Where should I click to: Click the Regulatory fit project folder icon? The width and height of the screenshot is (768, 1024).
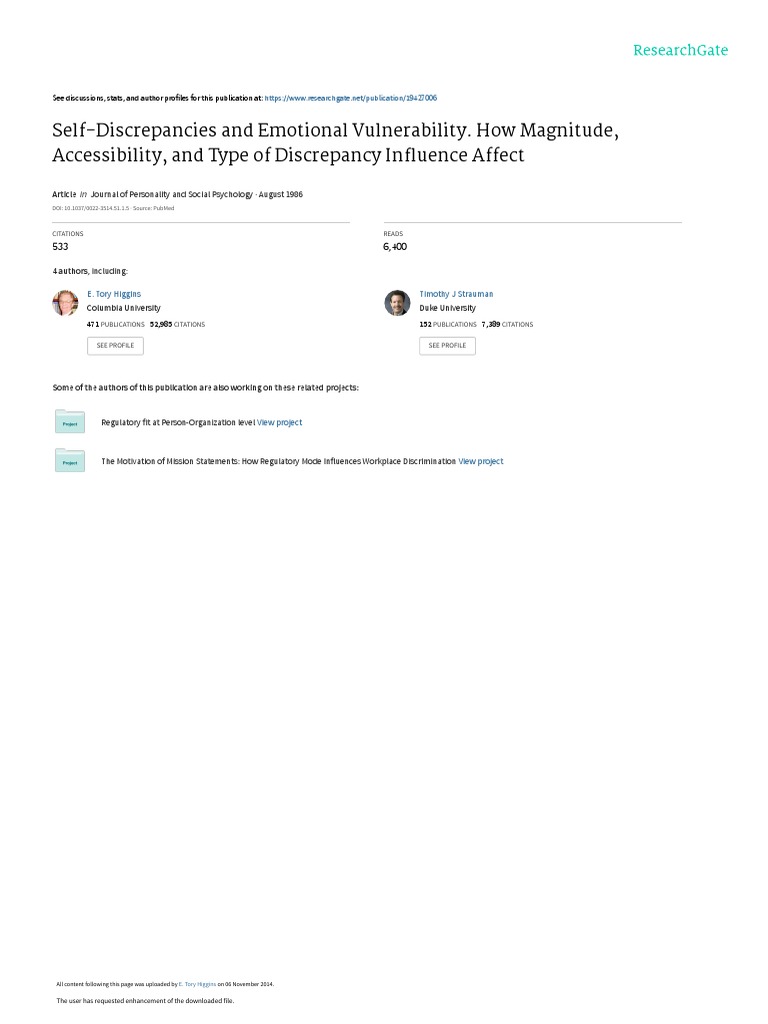tap(70, 421)
